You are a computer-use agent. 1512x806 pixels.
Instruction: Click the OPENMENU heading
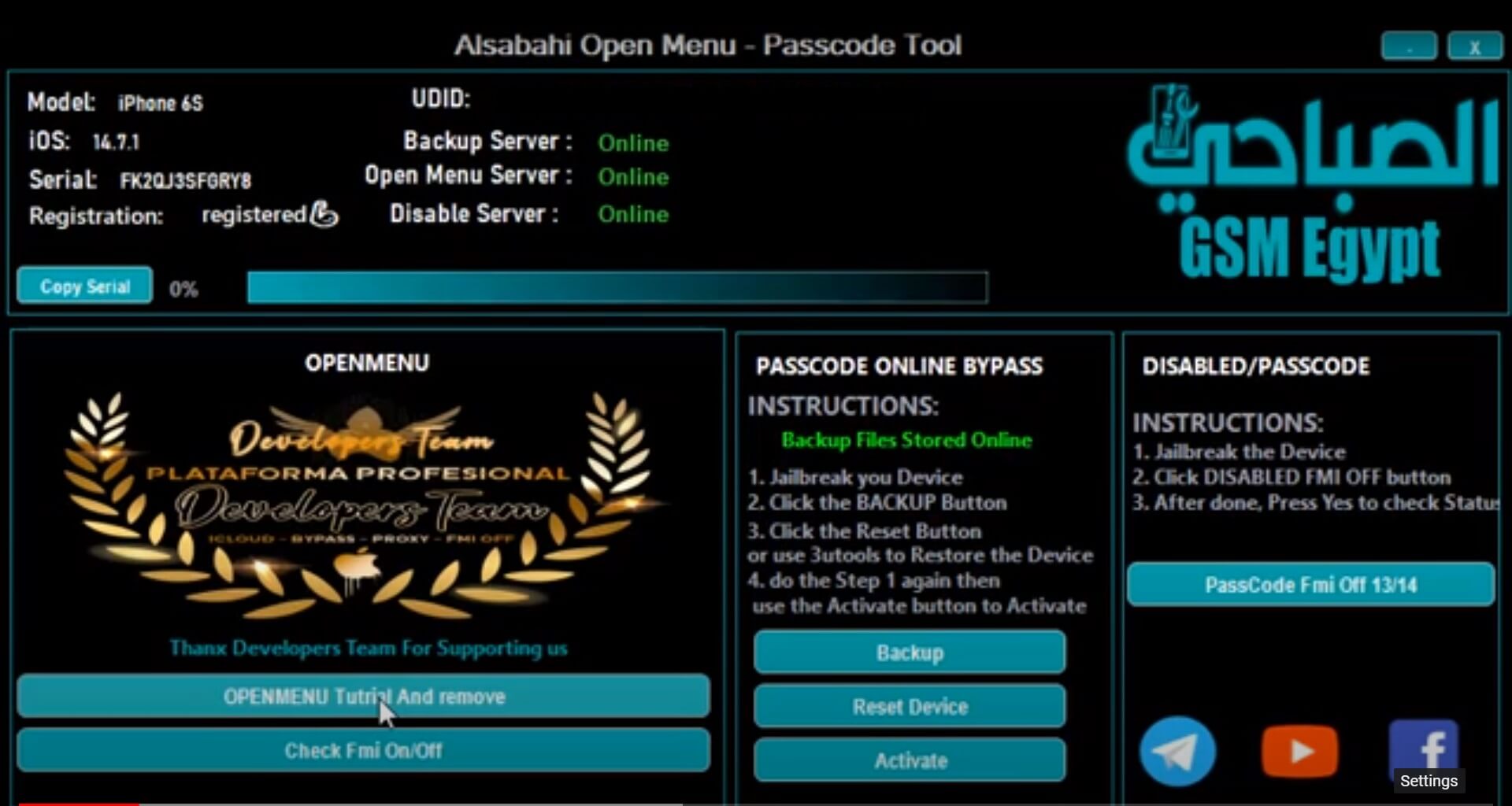coord(367,363)
